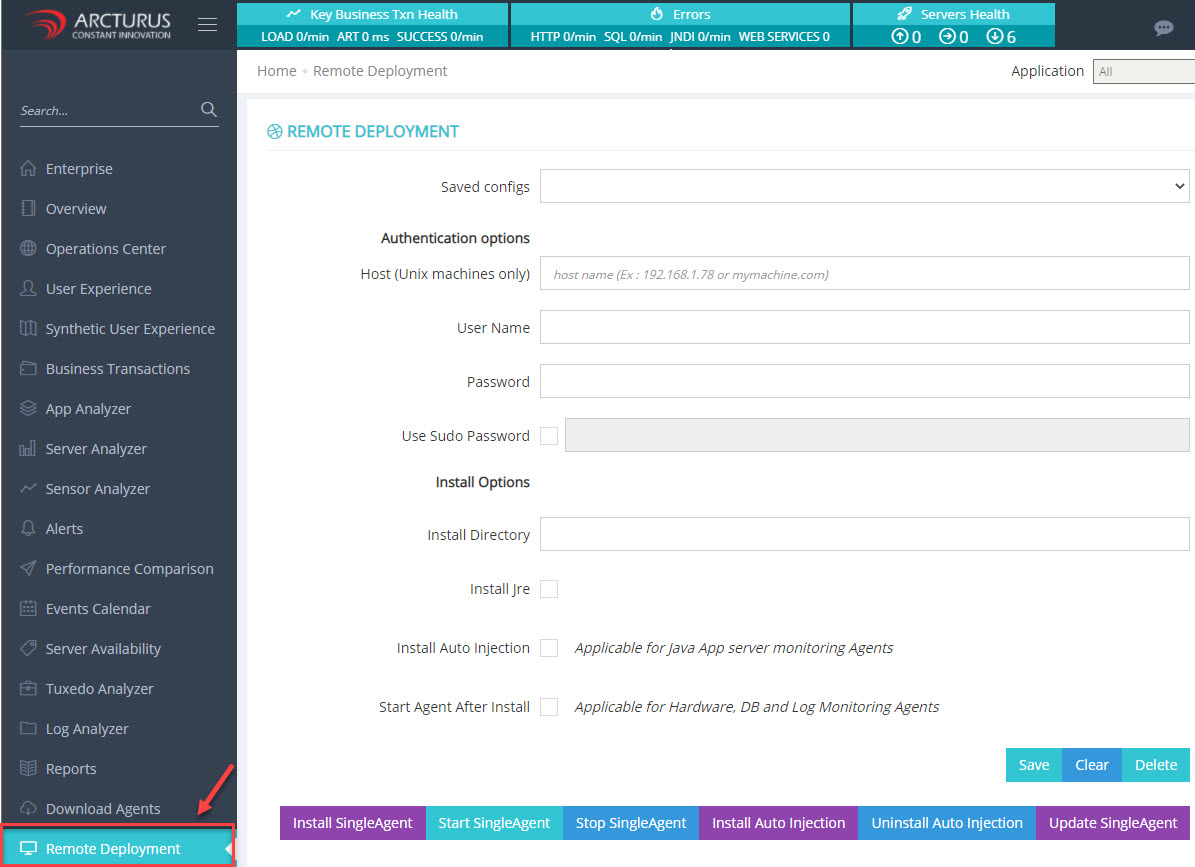Screen dimensions: 1195x867
Task: Select Remote Deployment in the sidebar
Action: pyautogui.click(x=113, y=847)
